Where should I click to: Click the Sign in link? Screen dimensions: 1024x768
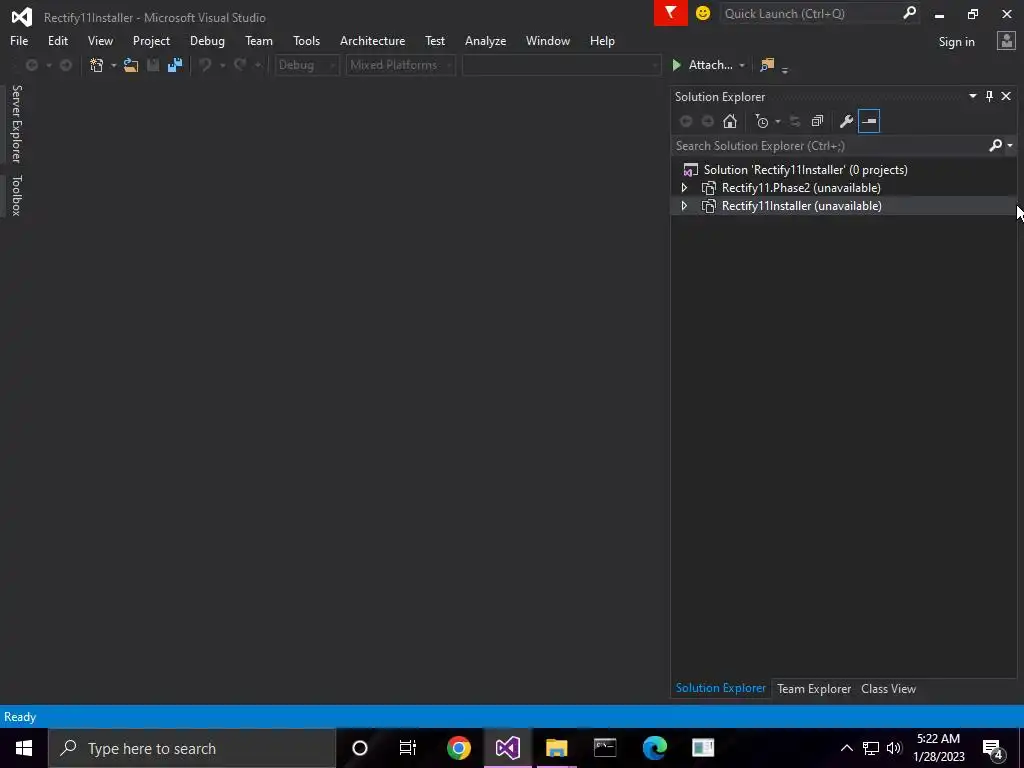(956, 42)
